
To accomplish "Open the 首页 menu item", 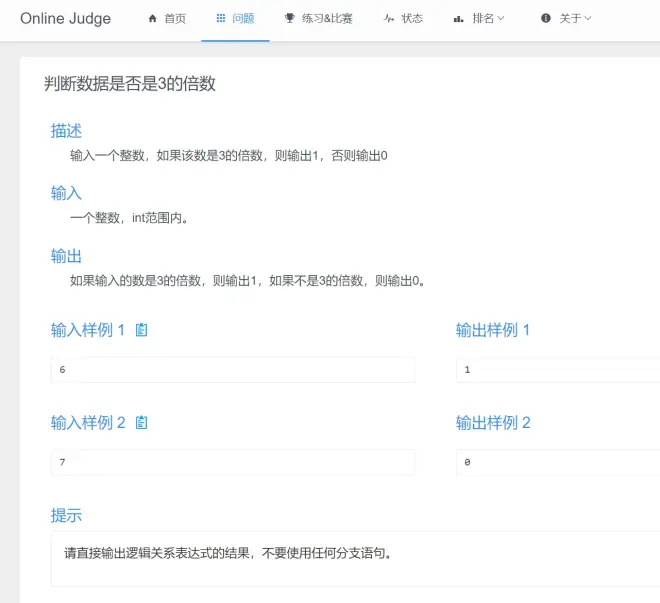I will 174,19.
